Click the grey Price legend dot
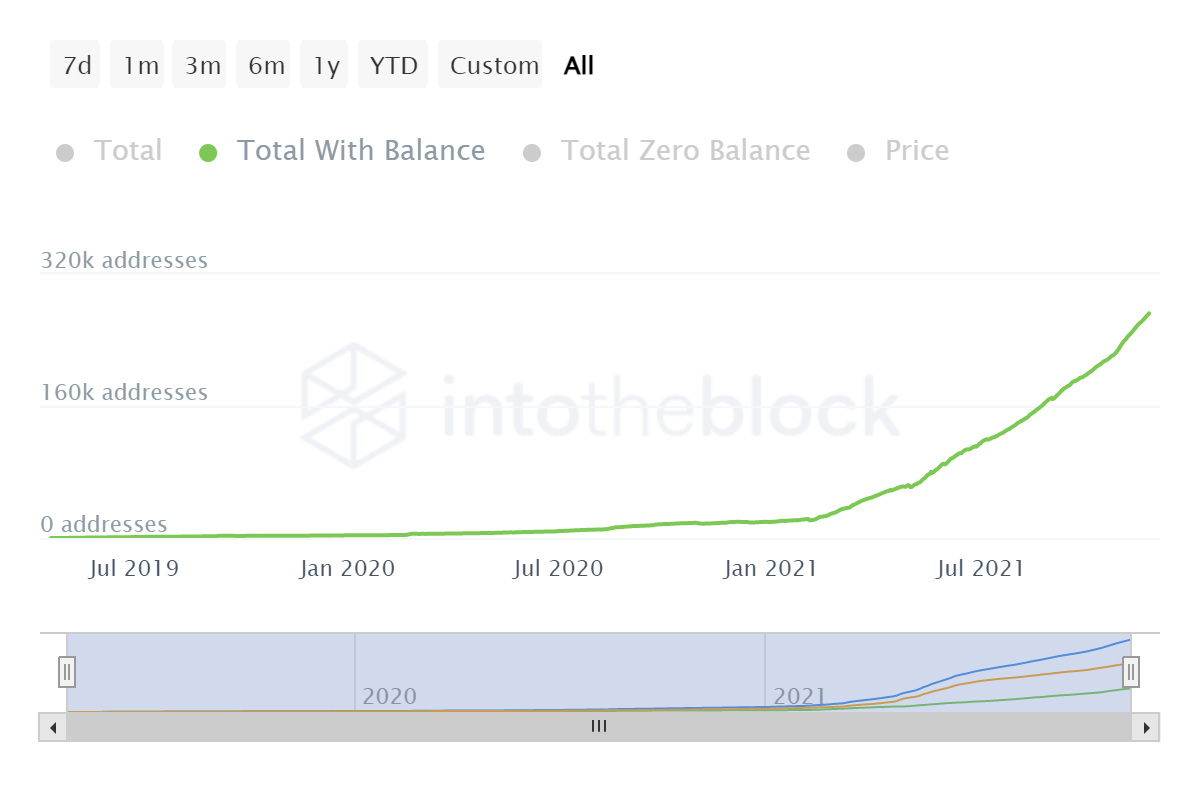Image resolution: width=1200 pixels, height=800 pixels. [x=856, y=153]
